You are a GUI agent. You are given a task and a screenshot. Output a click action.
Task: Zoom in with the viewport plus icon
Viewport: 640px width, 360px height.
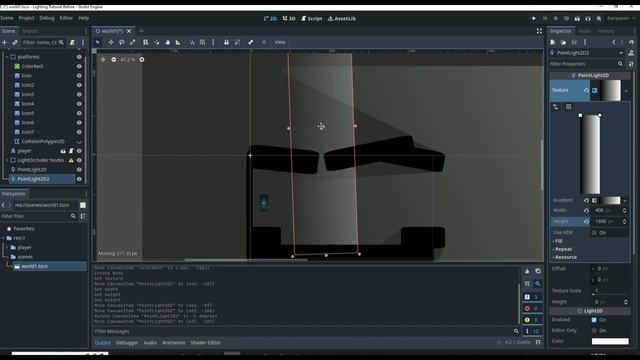click(x=142, y=60)
